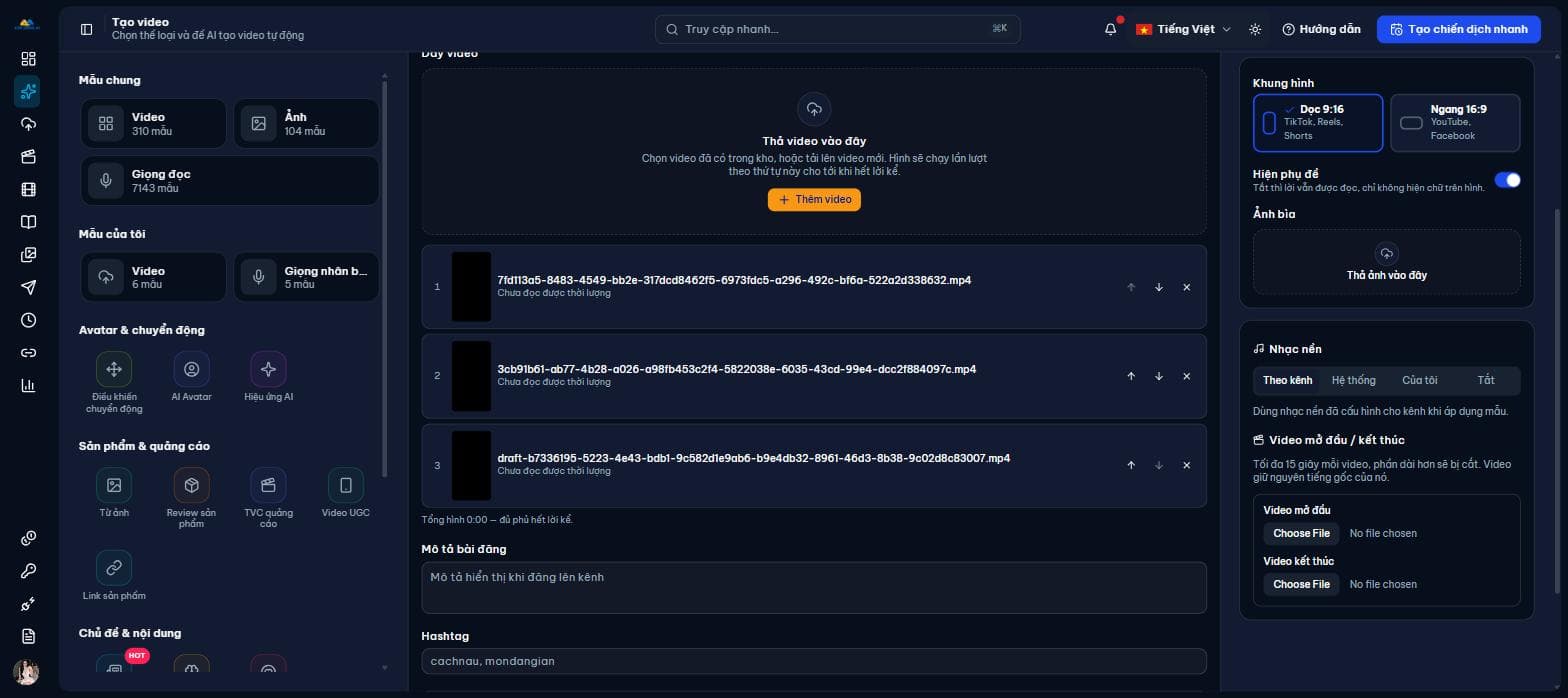Screen dimensions: 1568x698
Task: Open the Tiếng Việt language dropdown
Action: (x=1183, y=29)
